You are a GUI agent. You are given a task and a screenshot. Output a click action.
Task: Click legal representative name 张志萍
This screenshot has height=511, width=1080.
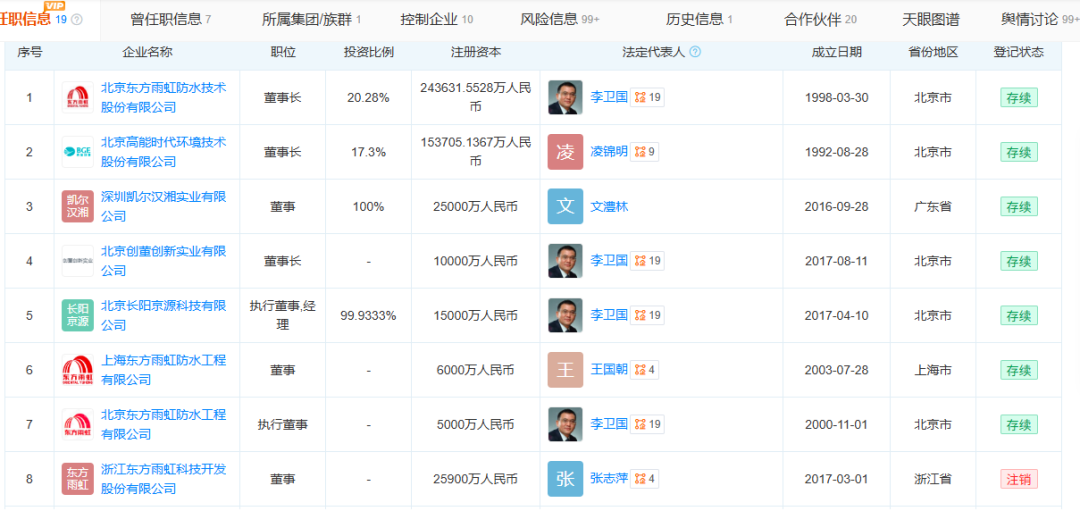[x=609, y=479]
